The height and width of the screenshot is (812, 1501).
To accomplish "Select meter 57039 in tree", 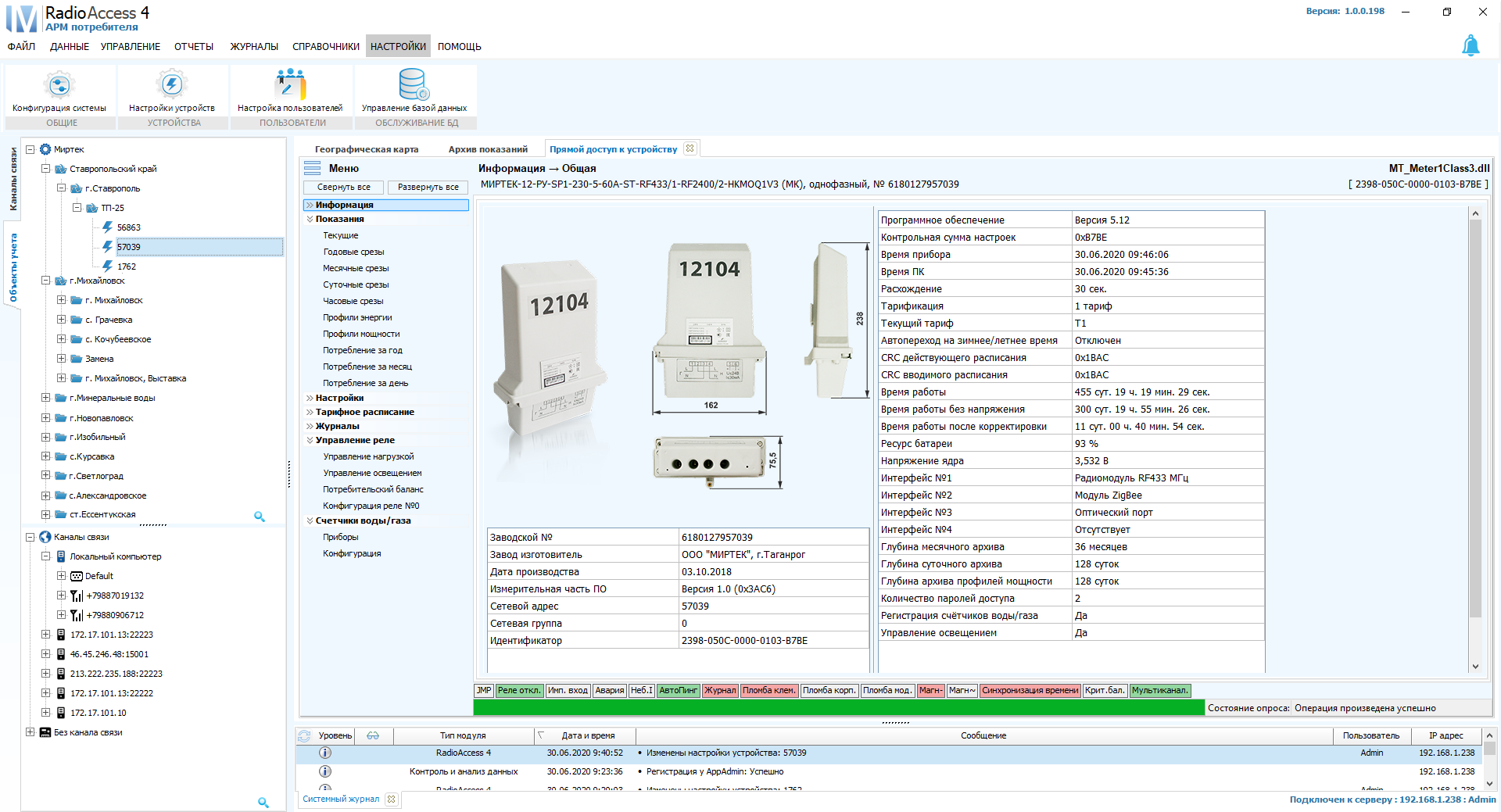I will pyautogui.click(x=129, y=247).
